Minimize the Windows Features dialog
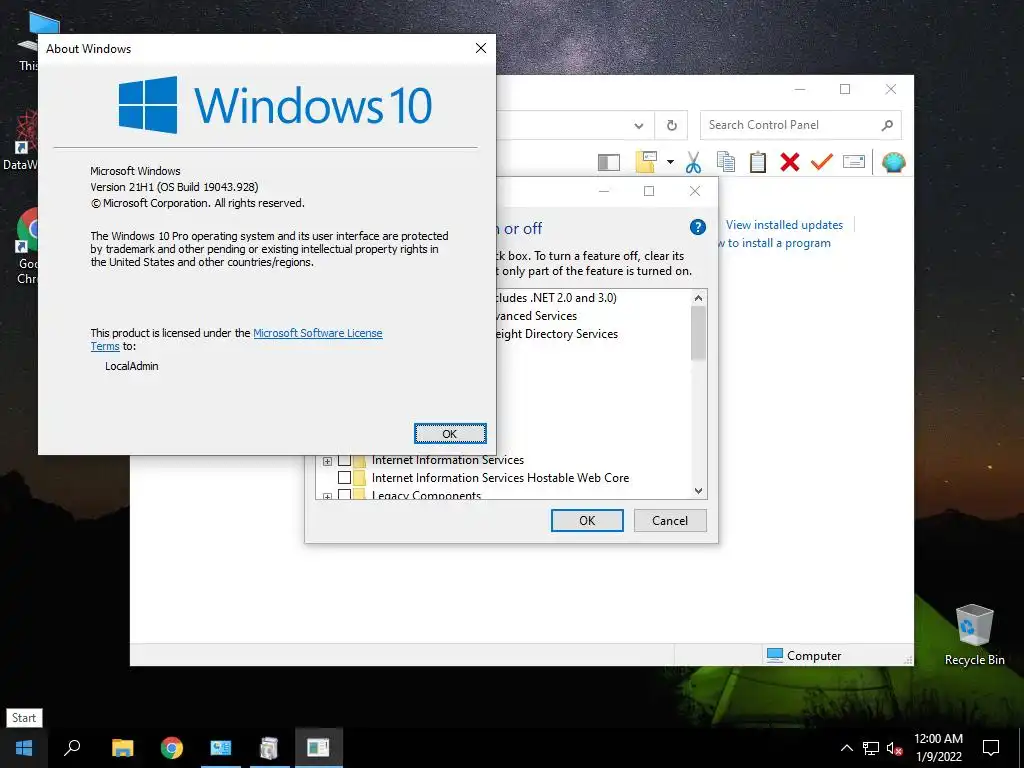Image resolution: width=1024 pixels, height=768 pixels. coord(604,191)
